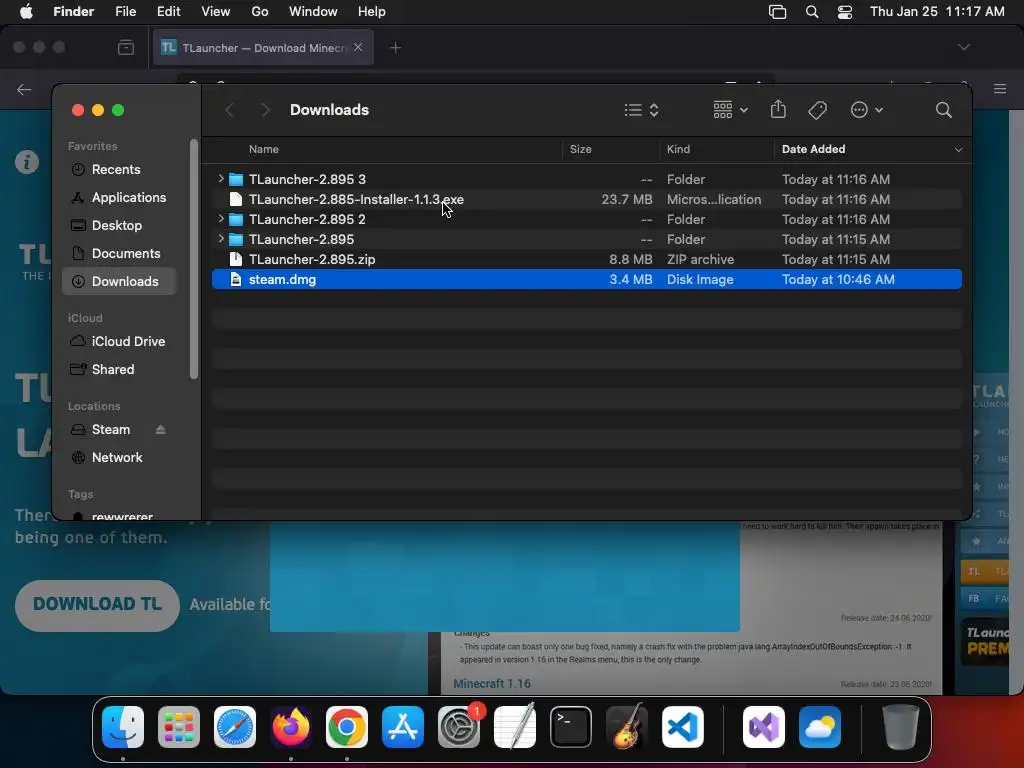This screenshot has width=1024, height=768.
Task: Go forward in Finder navigation
Action: point(265,110)
